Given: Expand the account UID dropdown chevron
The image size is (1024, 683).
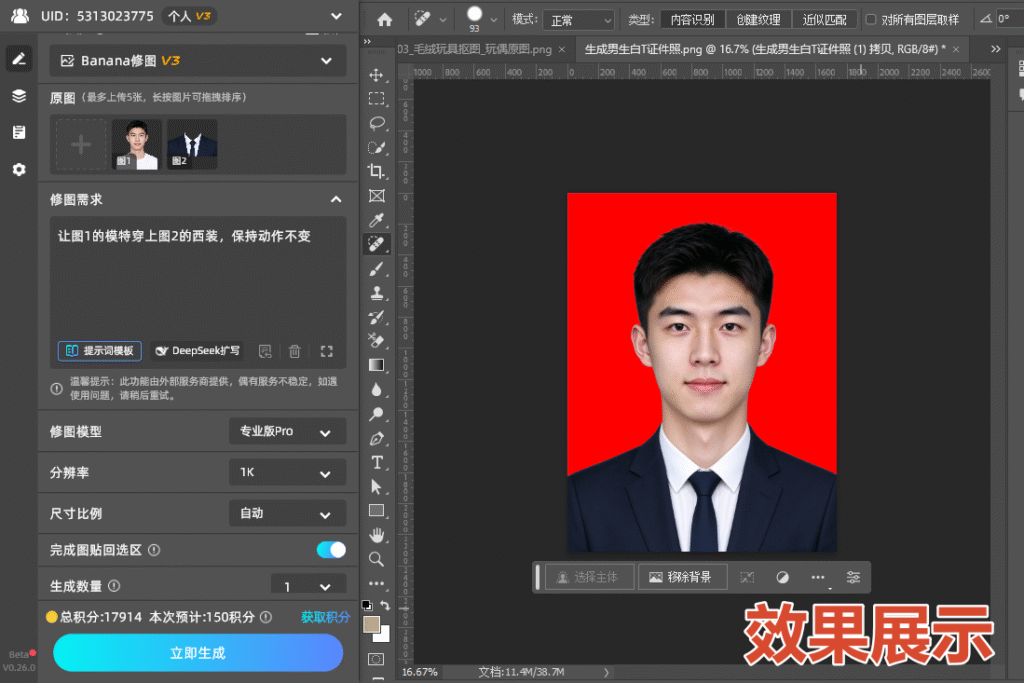Looking at the screenshot, I should coord(336,16).
